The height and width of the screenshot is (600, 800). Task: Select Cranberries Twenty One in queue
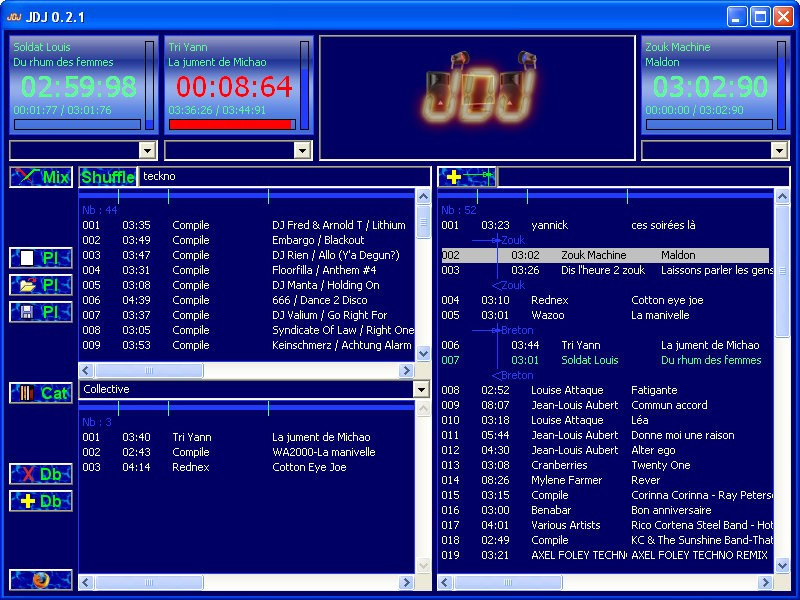point(606,465)
